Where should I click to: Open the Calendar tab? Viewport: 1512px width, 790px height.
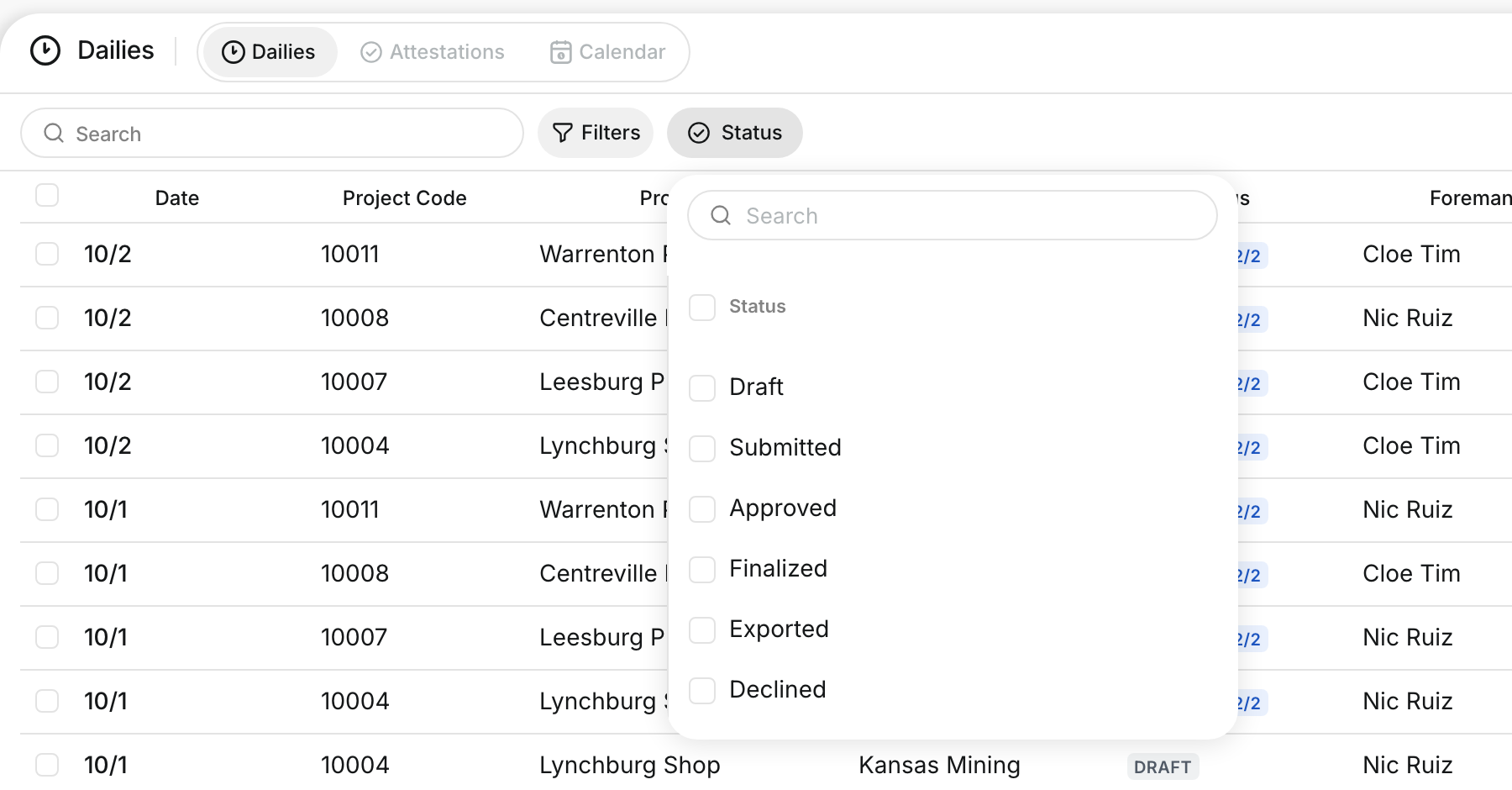607,52
